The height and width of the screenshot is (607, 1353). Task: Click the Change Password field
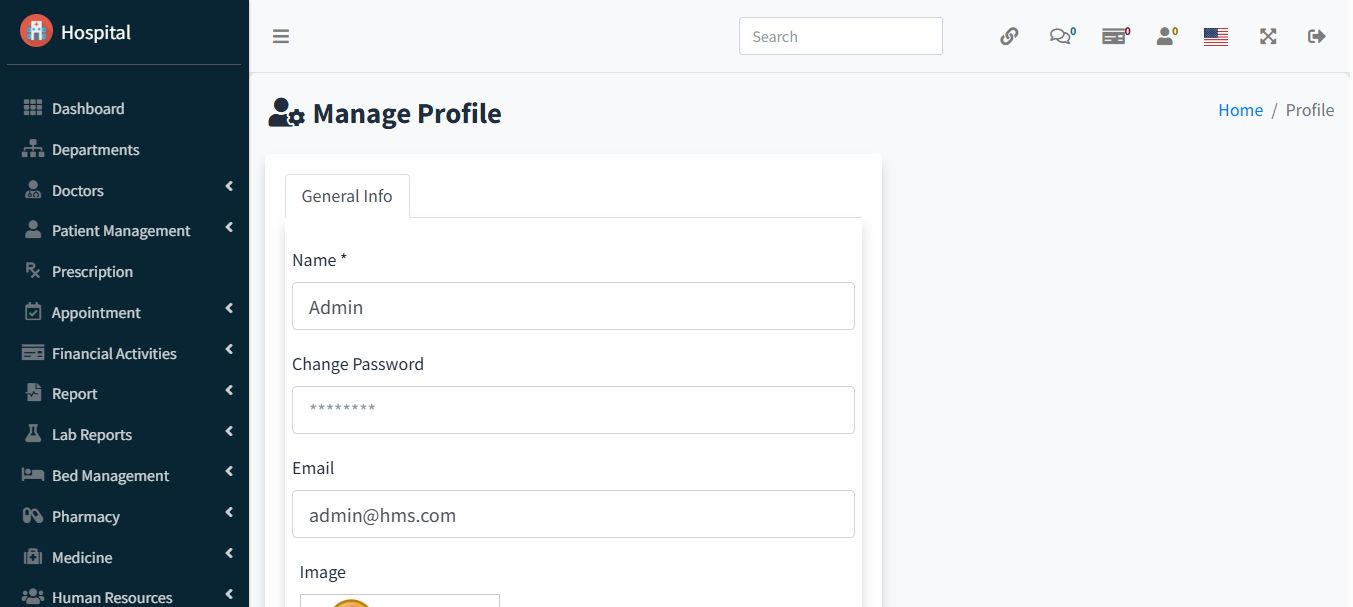[573, 410]
